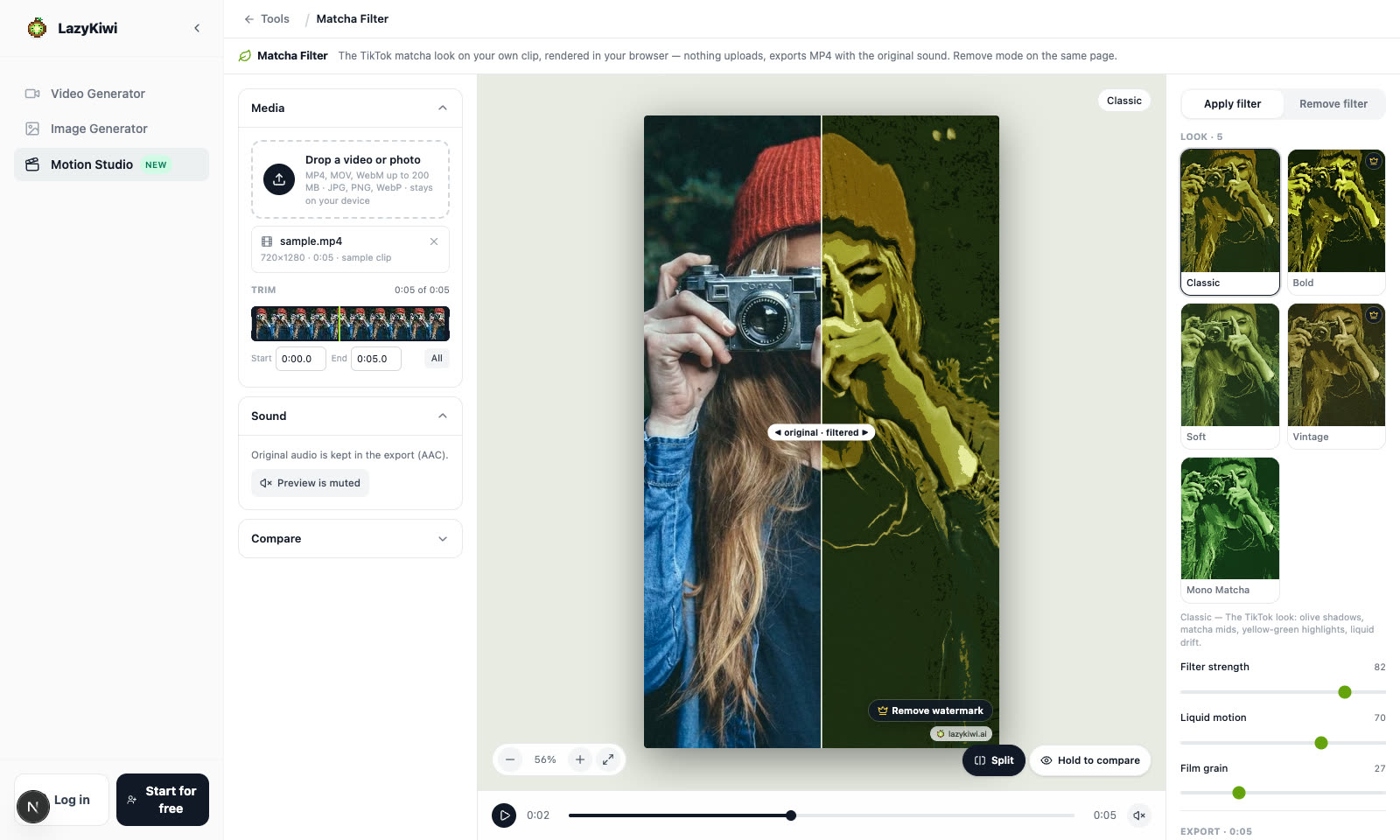Click the upload icon in drop zone
Image resolution: width=1400 pixels, height=840 pixels.
click(279, 179)
